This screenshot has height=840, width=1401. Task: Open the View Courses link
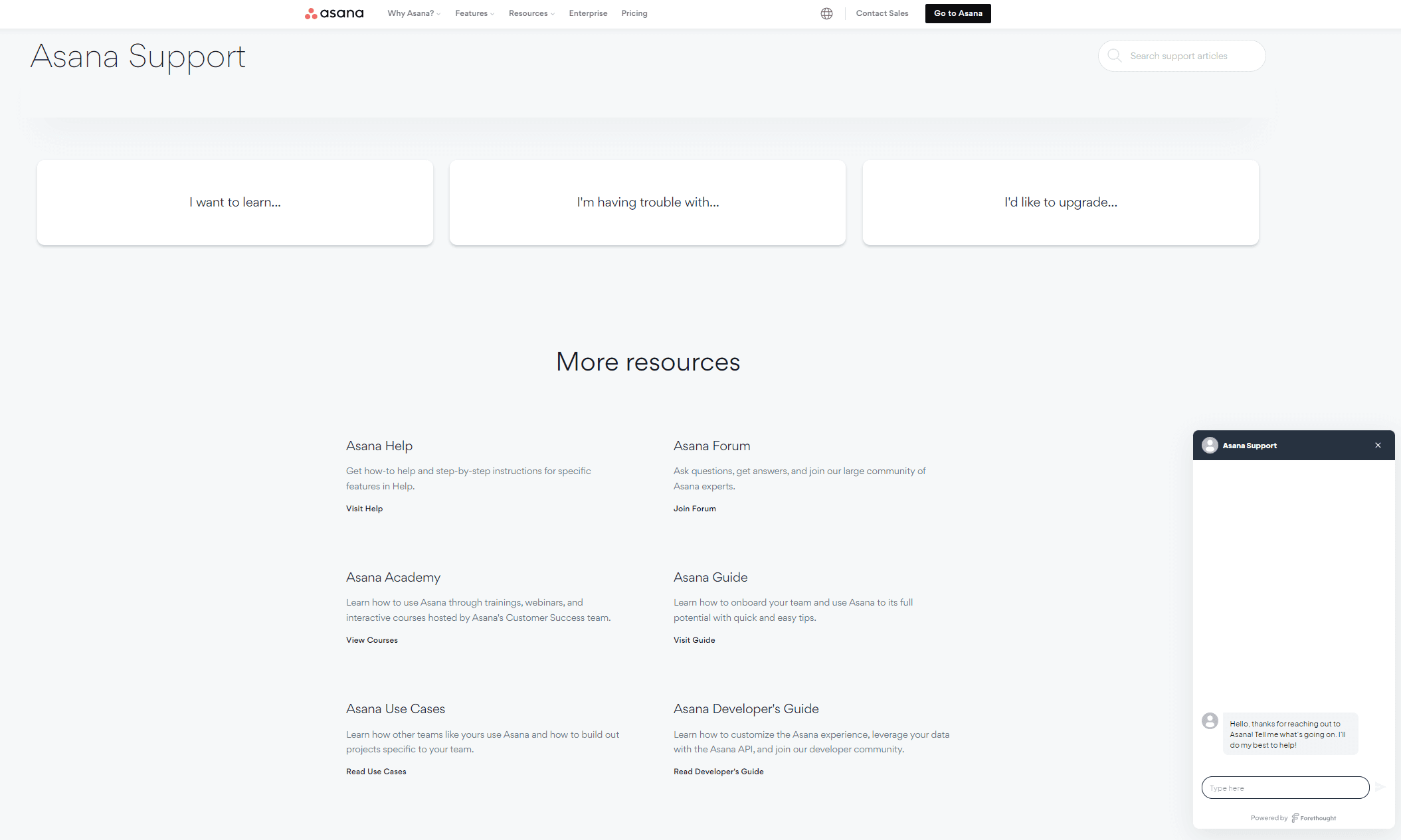(x=372, y=640)
